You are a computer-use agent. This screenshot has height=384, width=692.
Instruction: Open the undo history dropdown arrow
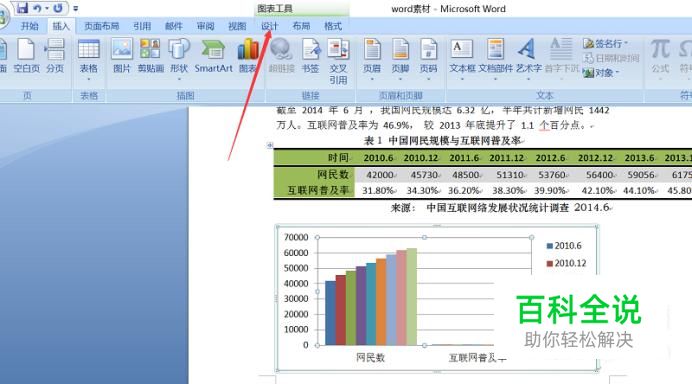[x=46, y=8]
